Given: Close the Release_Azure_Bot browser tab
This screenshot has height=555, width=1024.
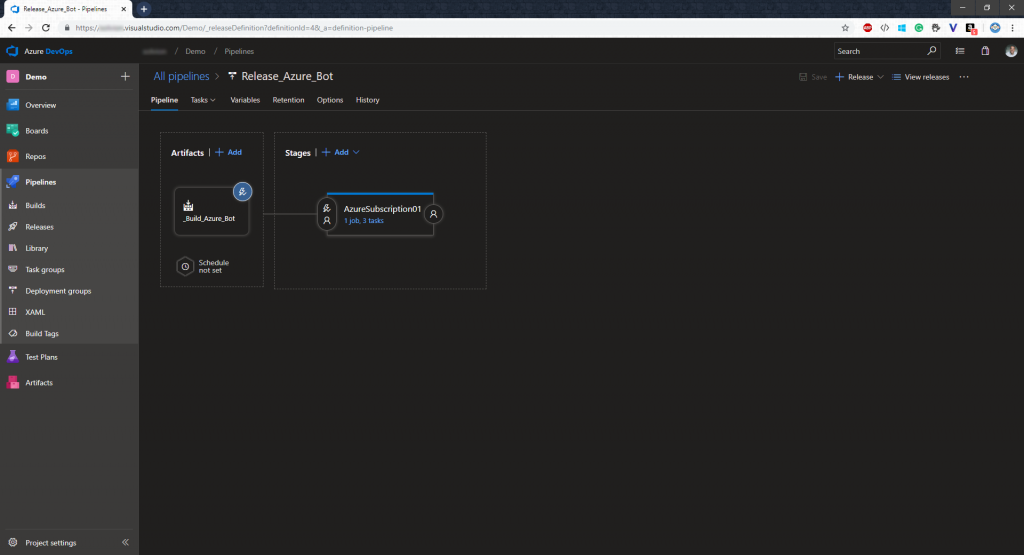Looking at the screenshot, I should 123,9.
